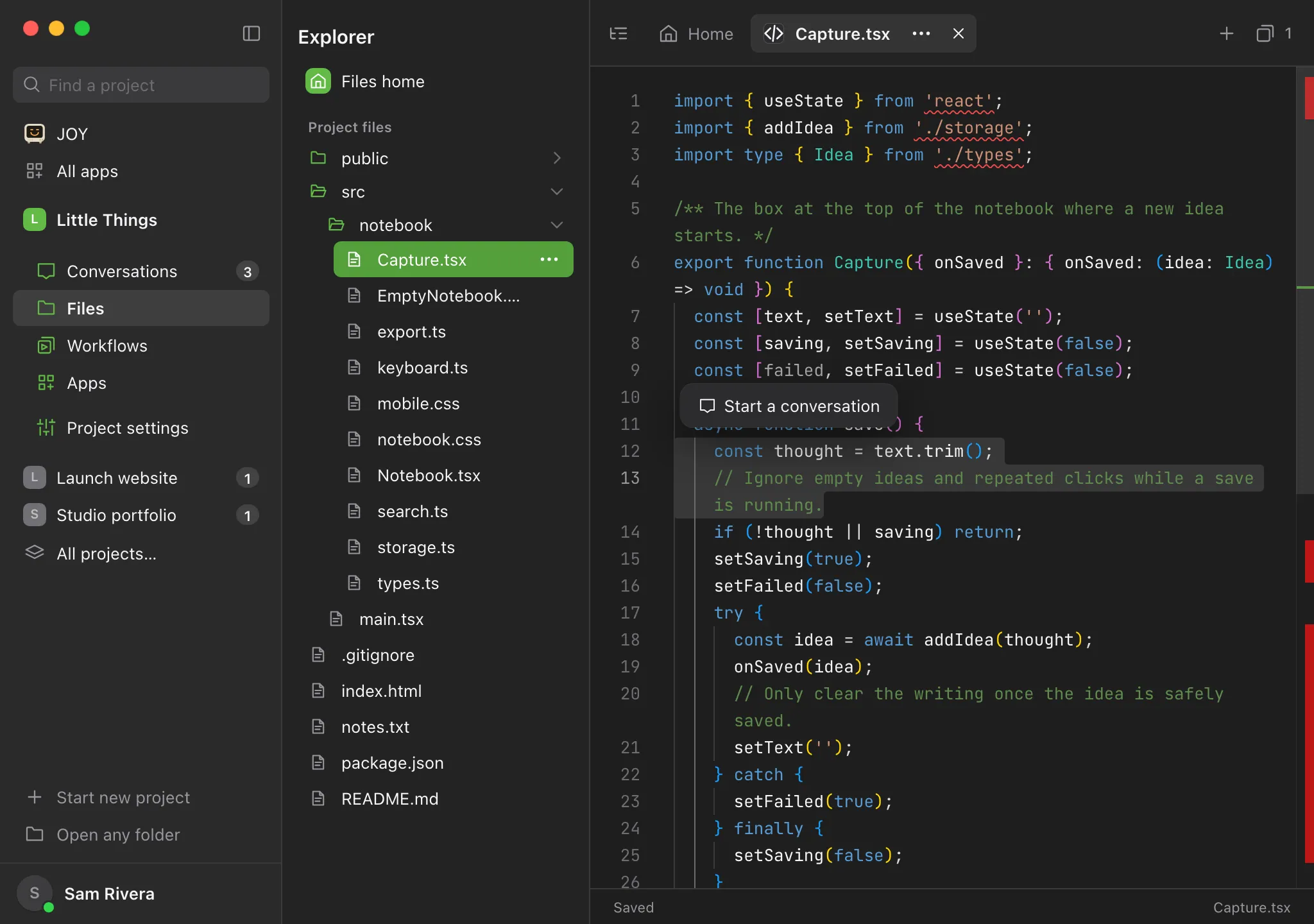This screenshot has height=924, width=1314.
Task: Collapse the src folder chevron
Action: [x=556, y=191]
